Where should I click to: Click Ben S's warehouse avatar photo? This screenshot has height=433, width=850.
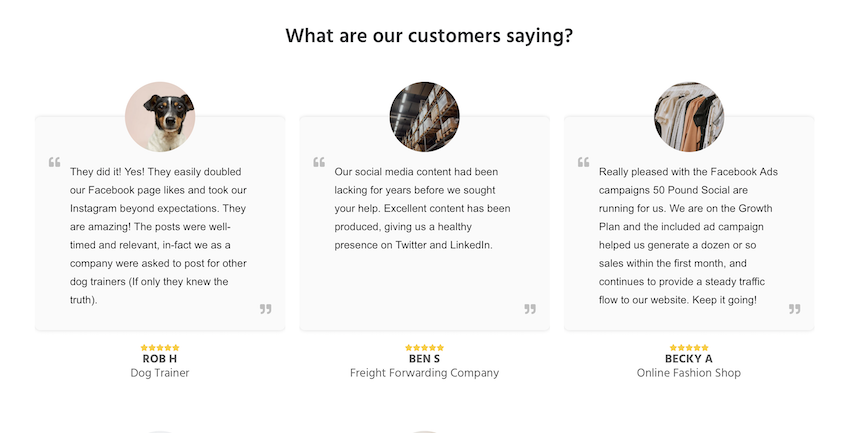point(424,117)
